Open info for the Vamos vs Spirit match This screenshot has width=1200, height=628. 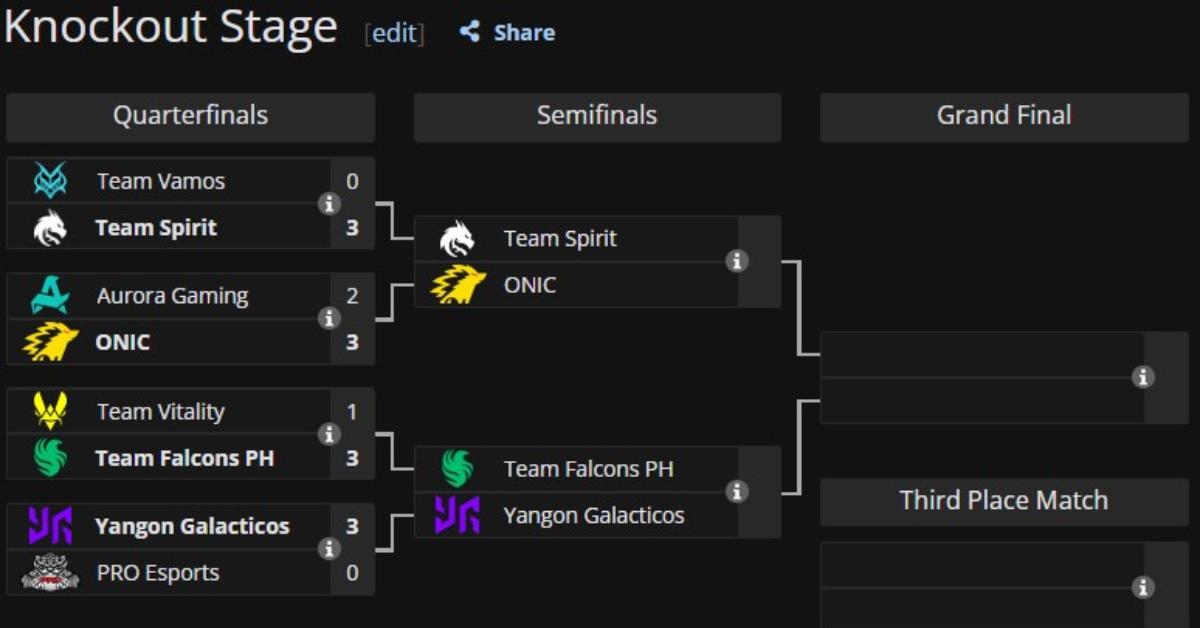[329, 204]
